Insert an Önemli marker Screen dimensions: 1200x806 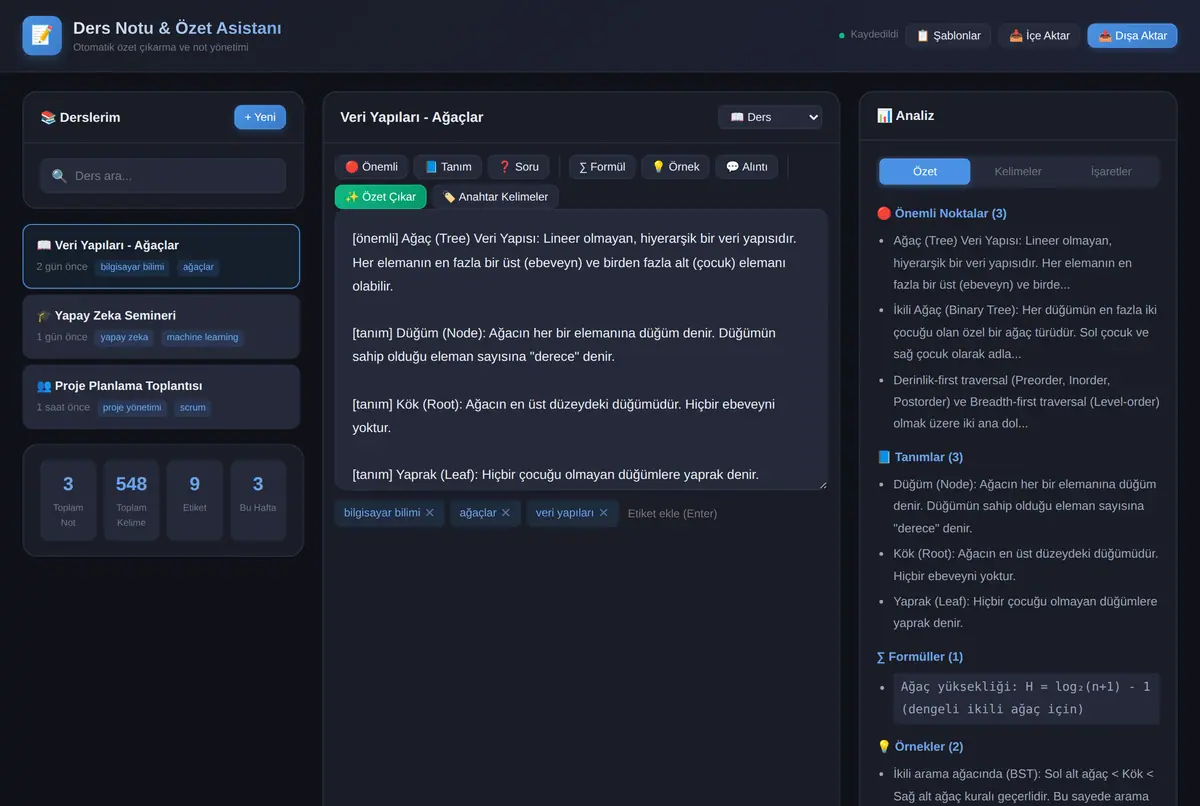[371, 167]
